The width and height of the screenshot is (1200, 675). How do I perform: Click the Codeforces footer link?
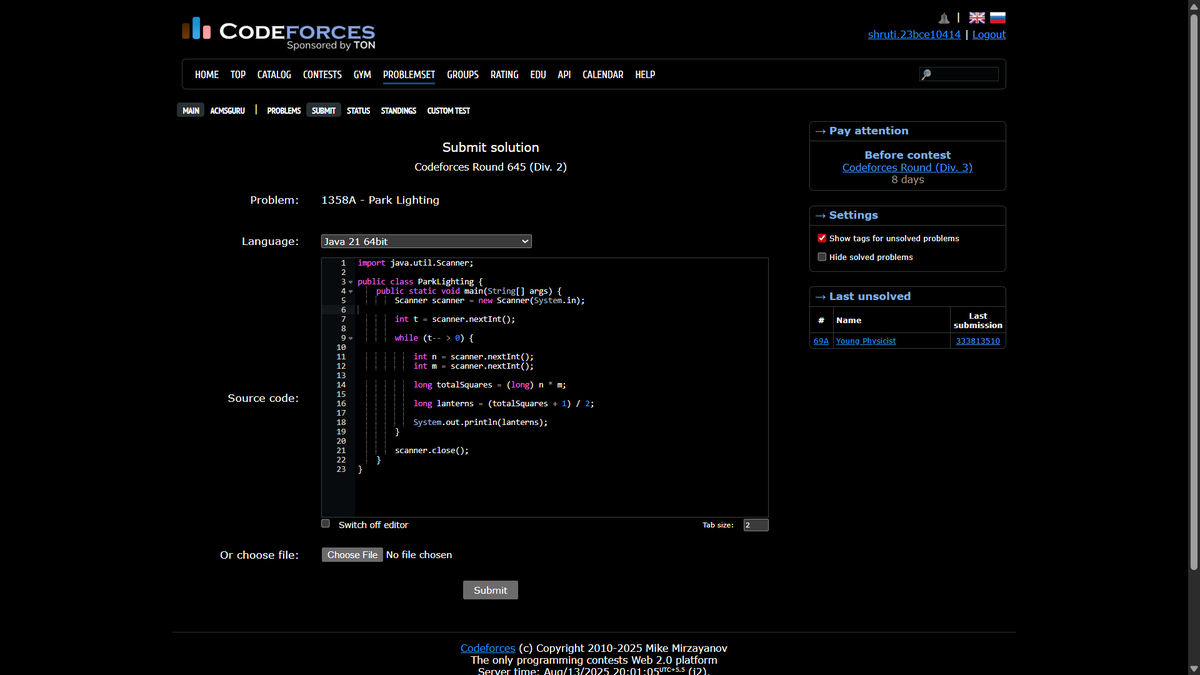click(x=488, y=648)
